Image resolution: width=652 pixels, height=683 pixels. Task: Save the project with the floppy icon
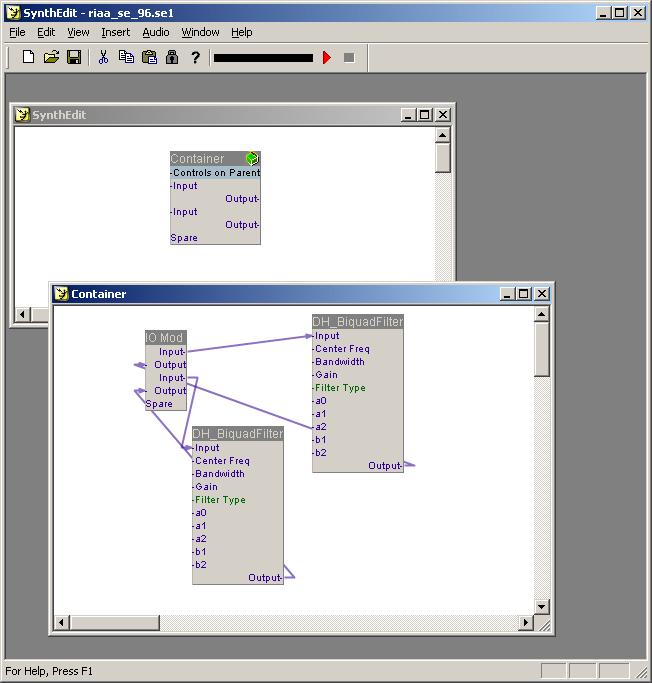point(74,57)
